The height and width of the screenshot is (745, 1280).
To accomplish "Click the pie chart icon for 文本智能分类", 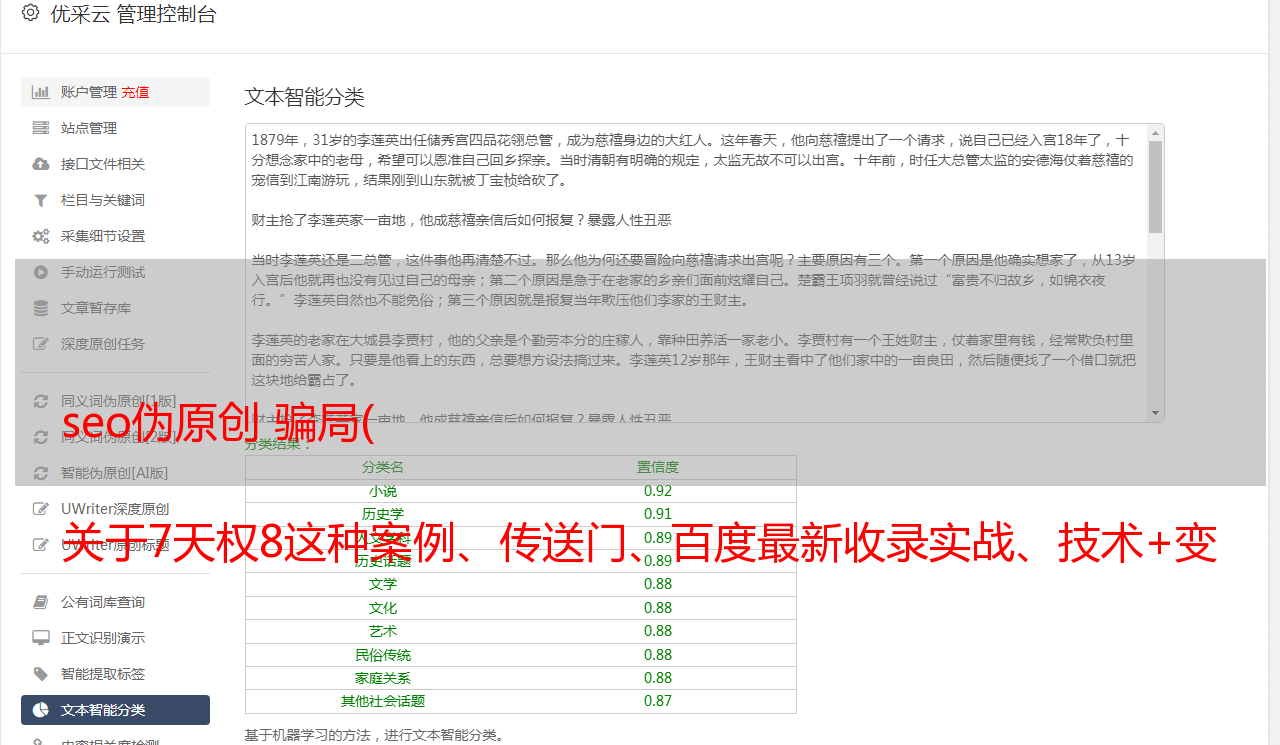I will (41, 710).
